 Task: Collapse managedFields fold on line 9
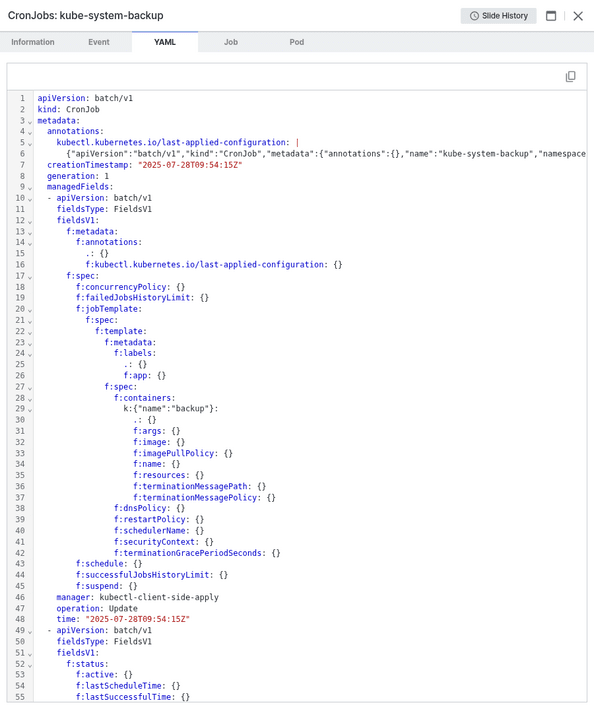click(30, 188)
